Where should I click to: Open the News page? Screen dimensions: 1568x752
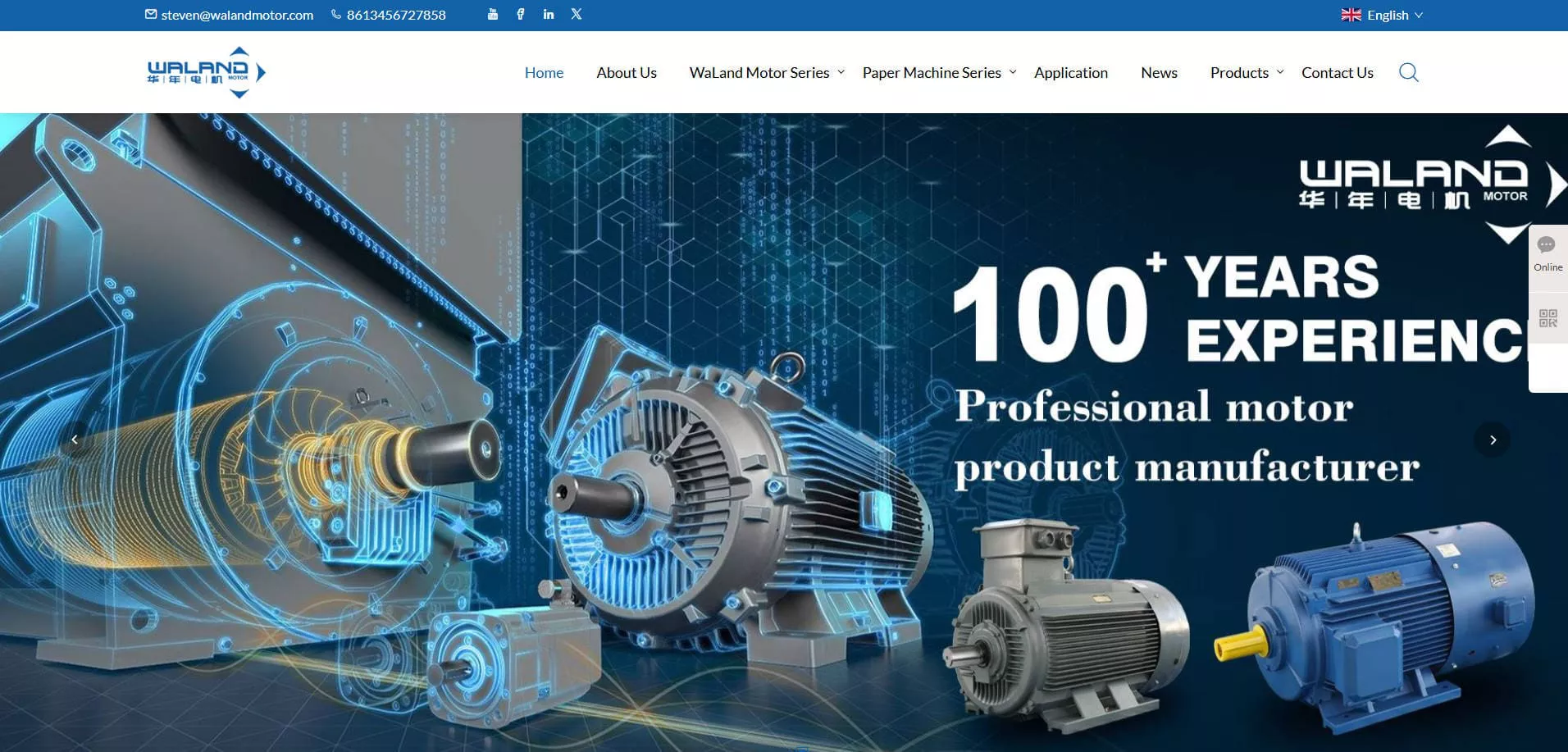(1159, 72)
